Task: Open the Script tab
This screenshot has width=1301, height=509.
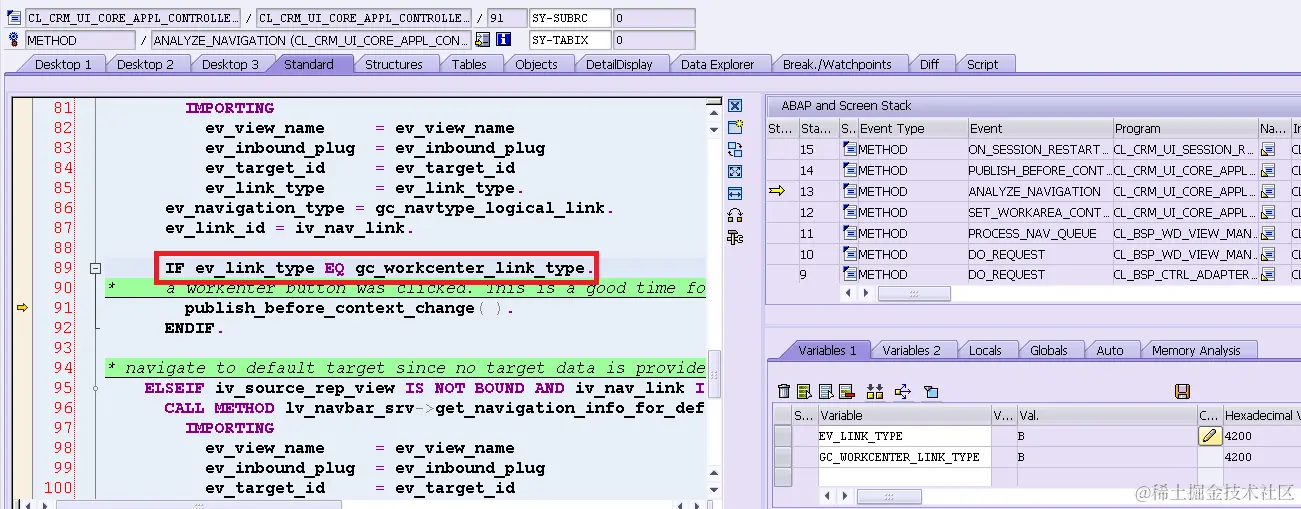Action: (982, 64)
